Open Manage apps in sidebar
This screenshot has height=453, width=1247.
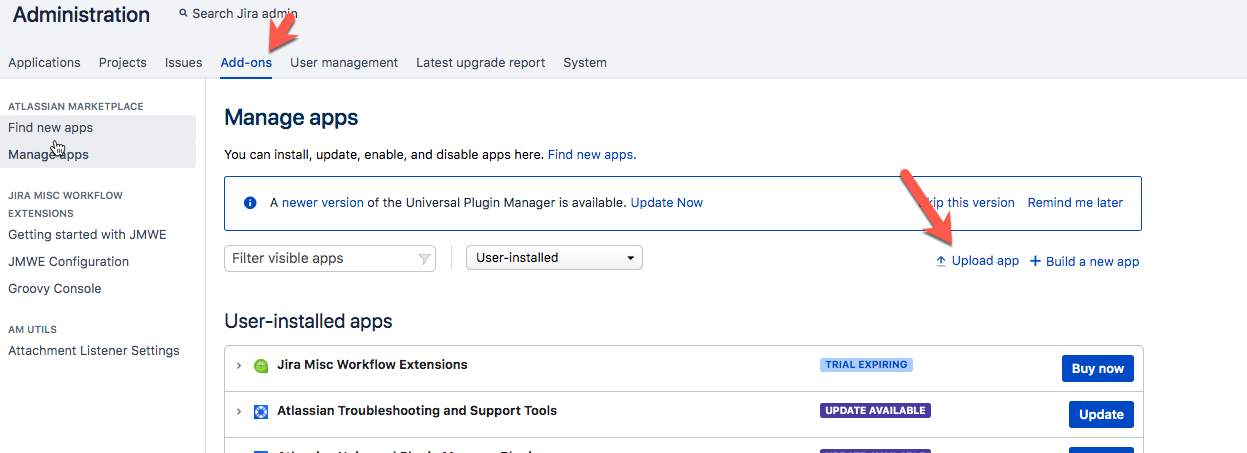(x=98, y=155)
